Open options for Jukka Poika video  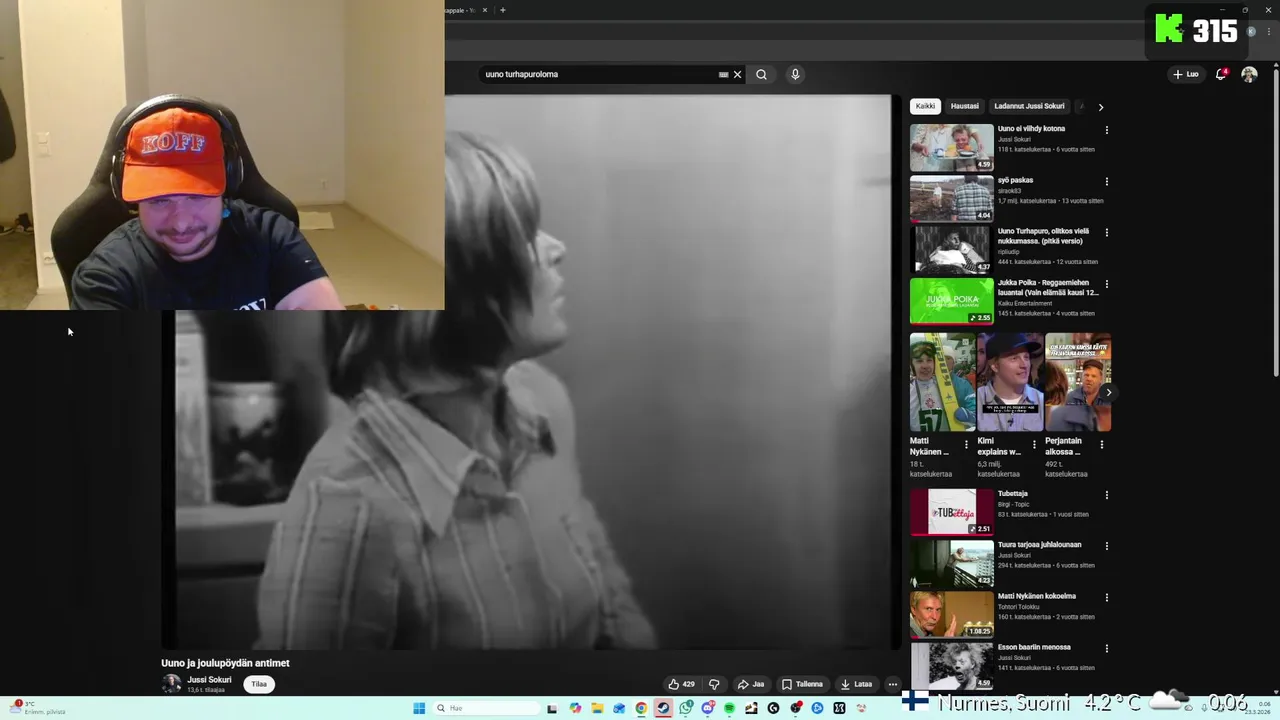tap(1106, 284)
